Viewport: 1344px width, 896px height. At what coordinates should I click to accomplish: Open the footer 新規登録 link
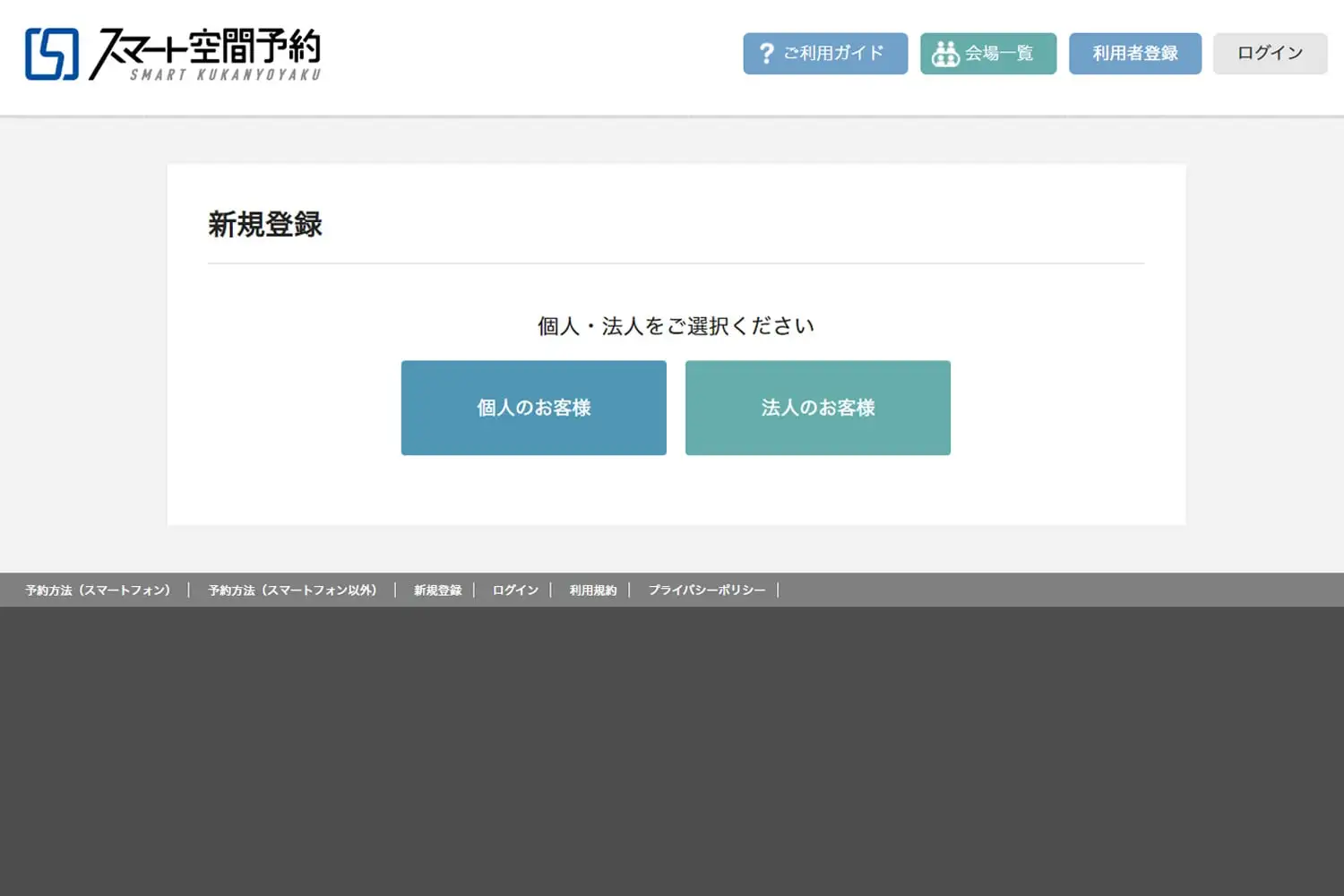coord(438,590)
